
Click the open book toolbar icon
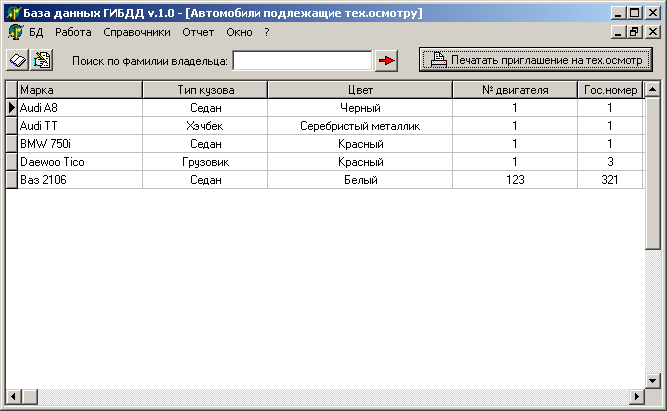[x=17, y=60]
